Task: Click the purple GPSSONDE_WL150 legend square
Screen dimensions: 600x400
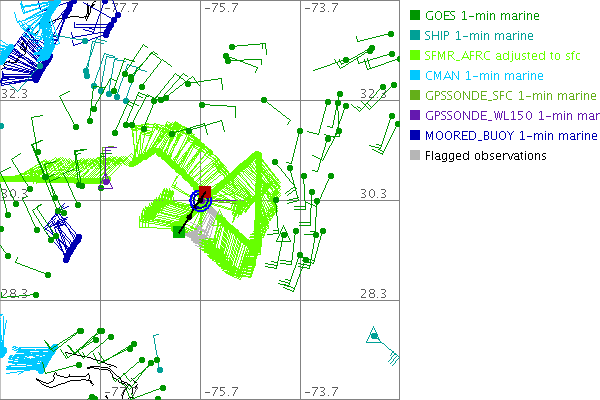Action: (x=413, y=116)
